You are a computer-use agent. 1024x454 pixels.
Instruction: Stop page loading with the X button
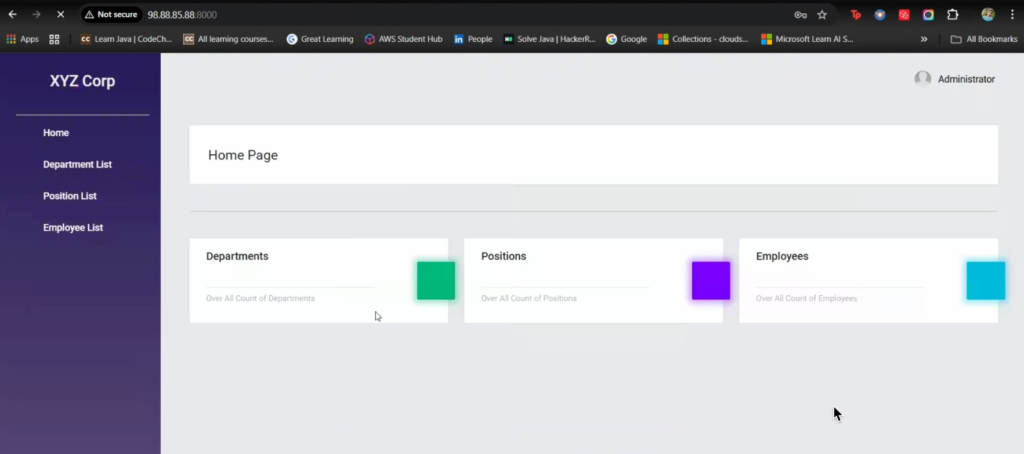60,15
